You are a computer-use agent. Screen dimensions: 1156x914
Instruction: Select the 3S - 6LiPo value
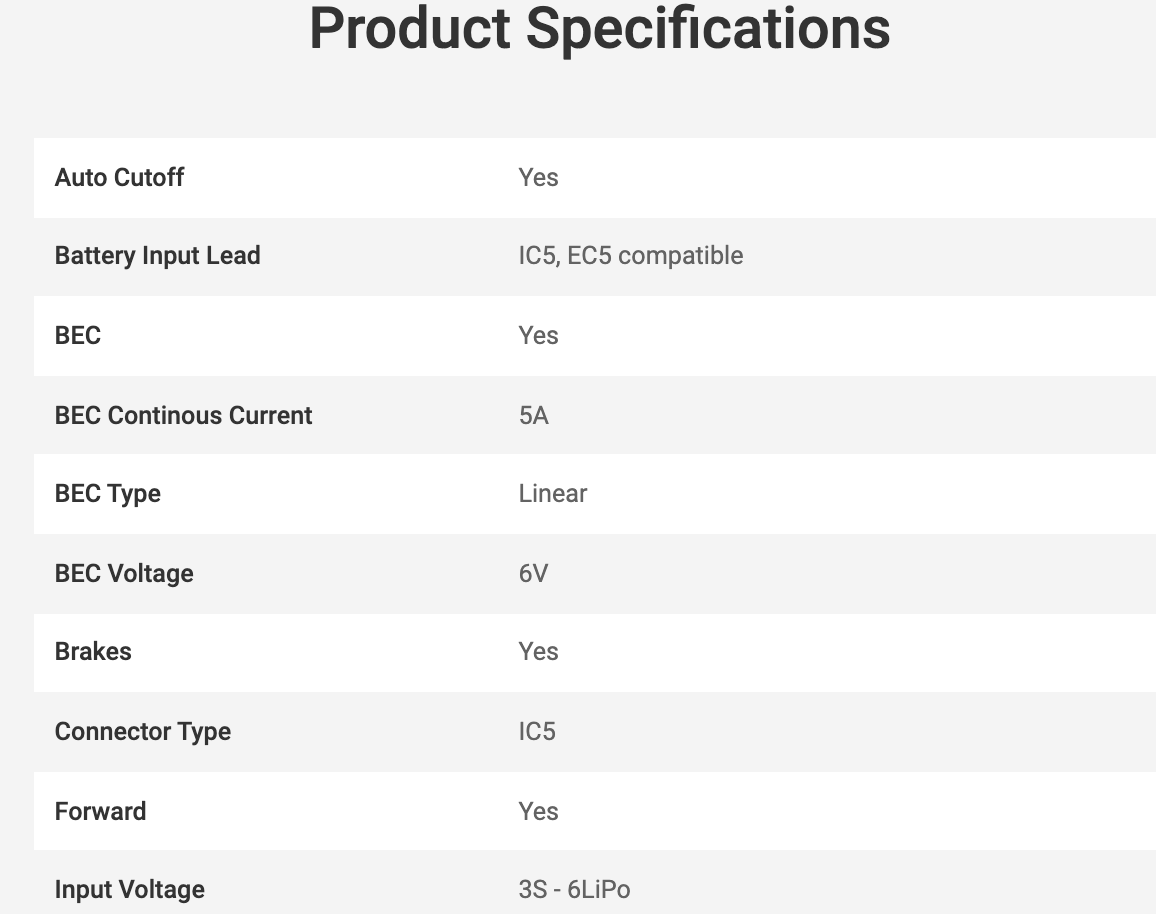(x=574, y=890)
